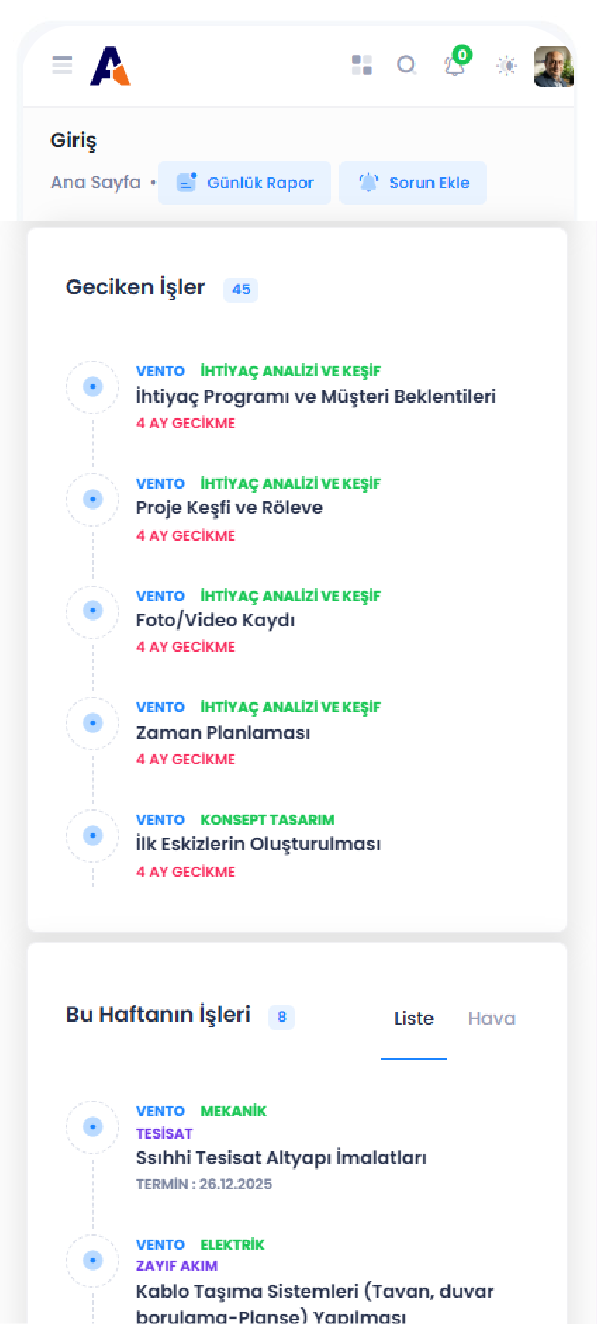This screenshot has height=1324, width=597.
Task: Switch to the Hava tab
Action: (491, 1018)
